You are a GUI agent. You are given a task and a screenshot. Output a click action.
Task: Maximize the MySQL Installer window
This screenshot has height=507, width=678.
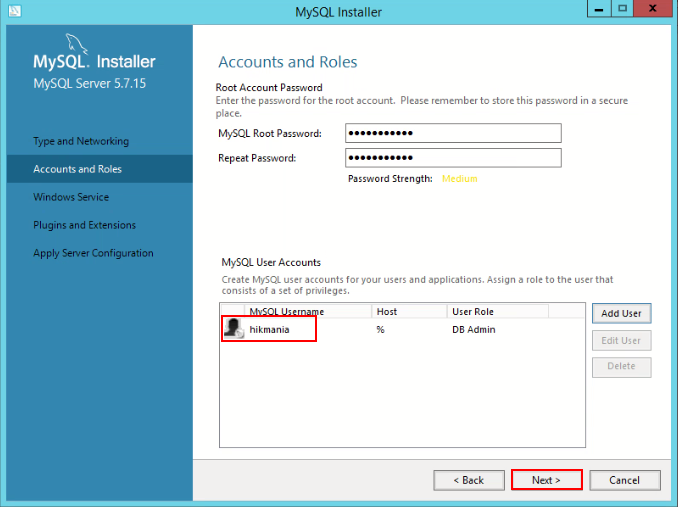pos(622,9)
